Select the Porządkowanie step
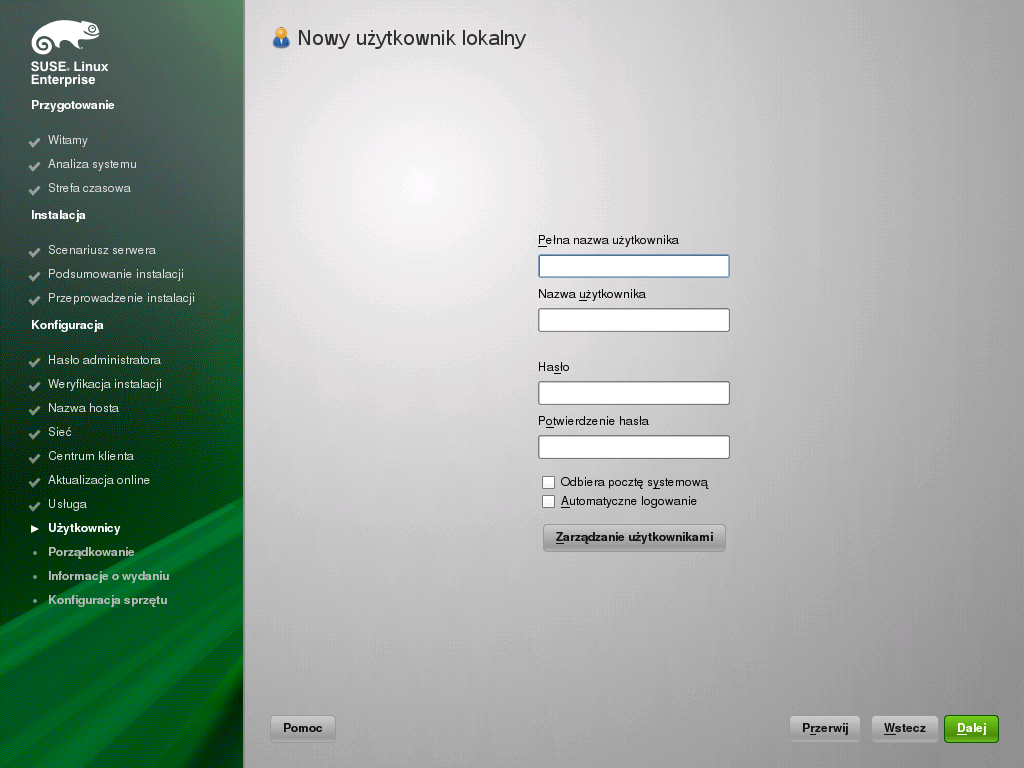The height and width of the screenshot is (768, 1024). (91, 552)
